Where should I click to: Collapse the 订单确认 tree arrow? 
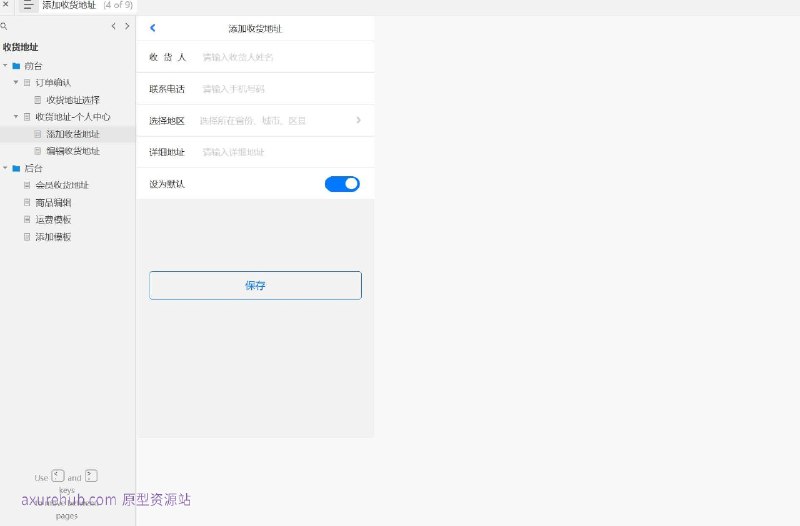(x=16, y=82)
